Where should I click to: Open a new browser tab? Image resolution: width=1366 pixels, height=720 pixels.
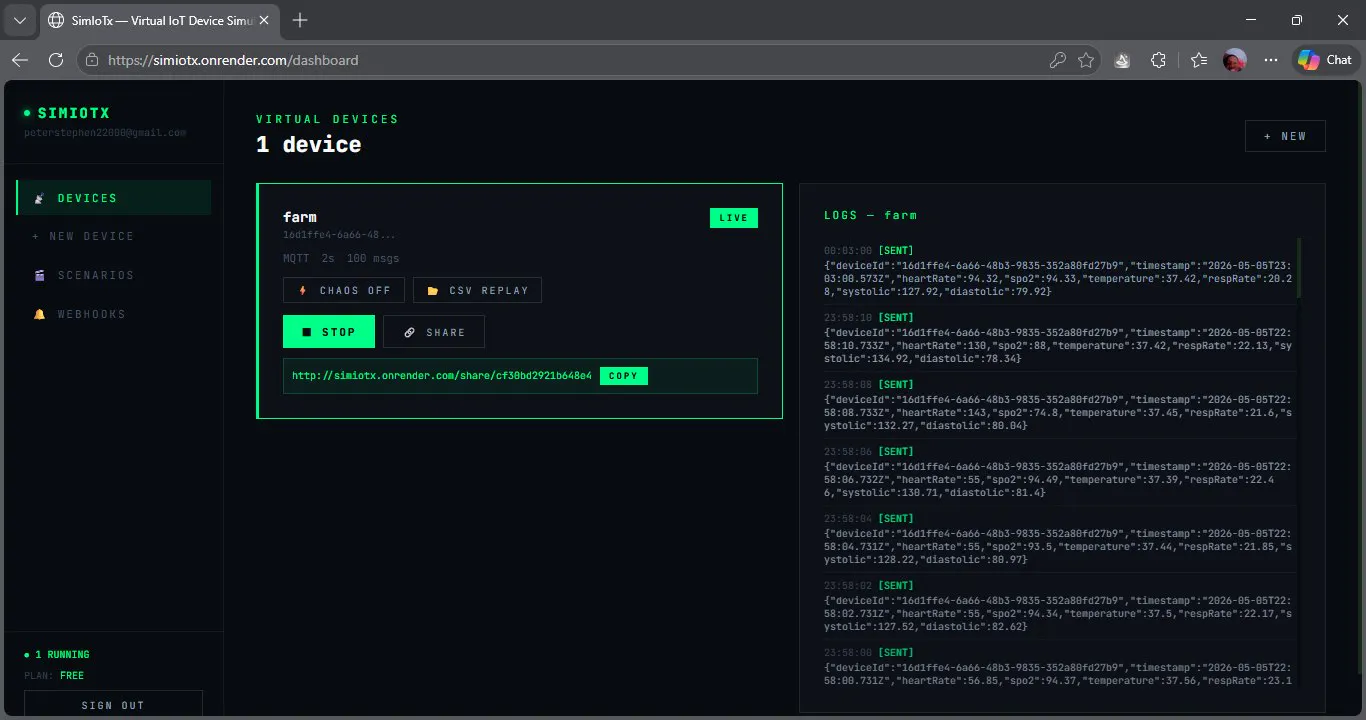300,20
